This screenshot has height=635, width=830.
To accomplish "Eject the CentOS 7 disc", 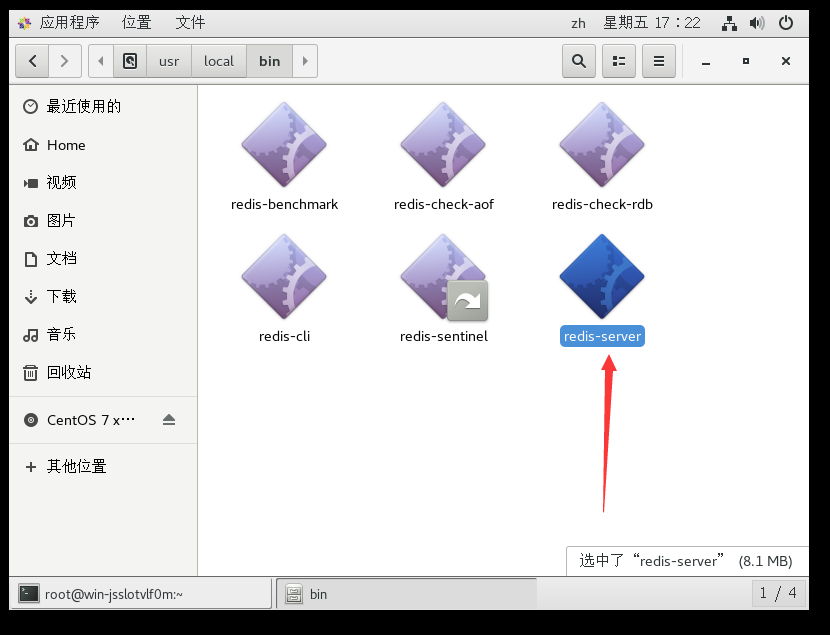I will (169, 420).
